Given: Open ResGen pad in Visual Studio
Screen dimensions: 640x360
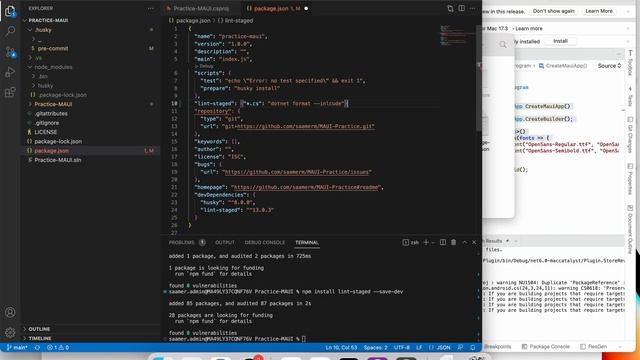Looking at the screenshot, I should pos(593,347).
